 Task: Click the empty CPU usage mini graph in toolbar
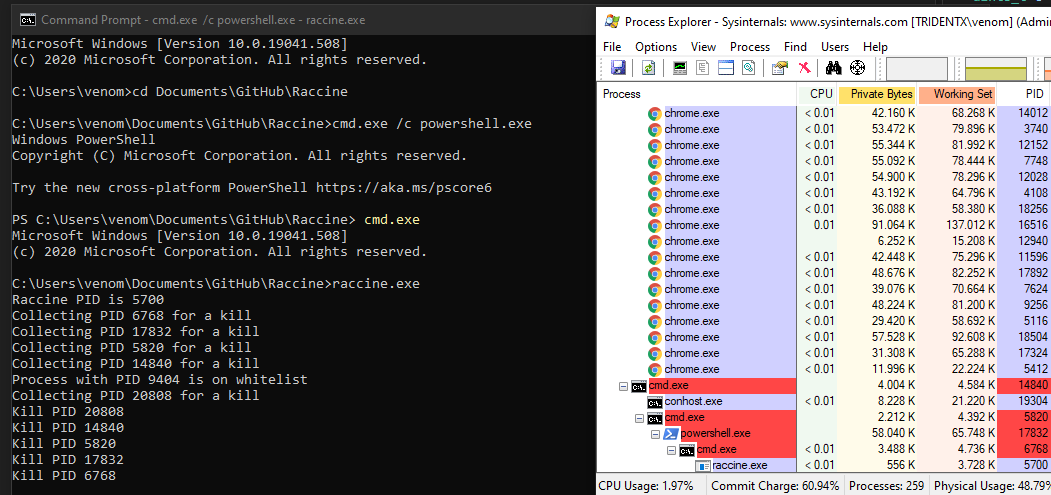pos(917,69)
